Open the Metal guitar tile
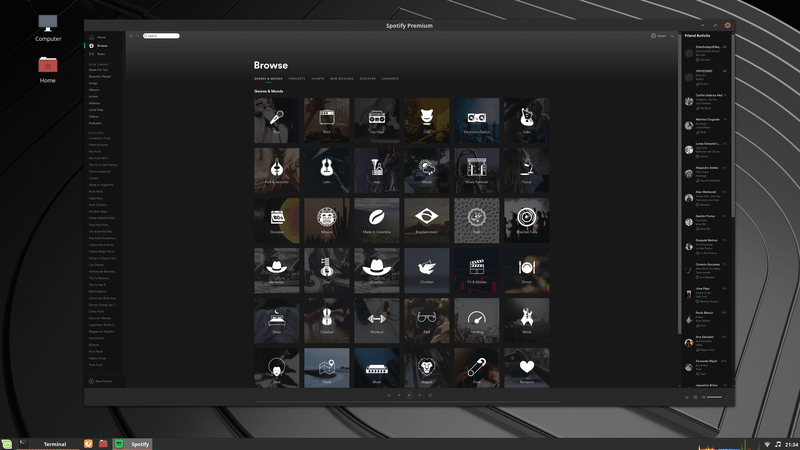The height and width of the screenshot is (450, 800). [527, 320]
